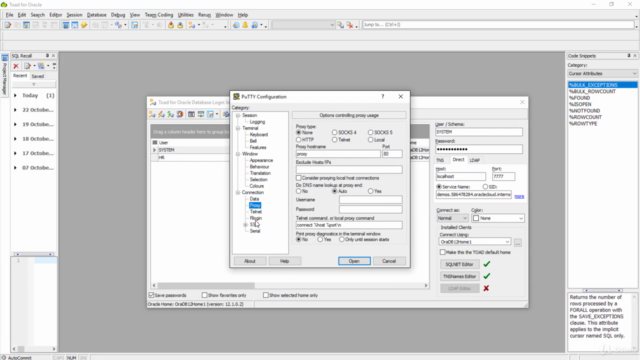Open the Utilities menu
The width and height of the screenshot is (640, 360).
click(x=185, y=15)
